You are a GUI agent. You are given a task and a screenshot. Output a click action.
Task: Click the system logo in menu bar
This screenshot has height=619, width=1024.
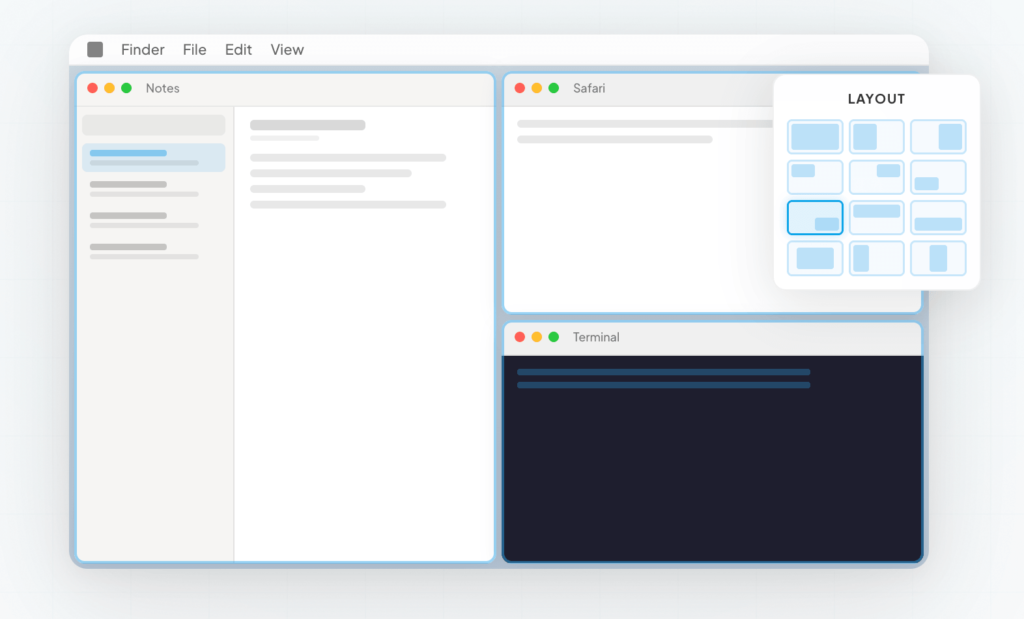(95, 50)
